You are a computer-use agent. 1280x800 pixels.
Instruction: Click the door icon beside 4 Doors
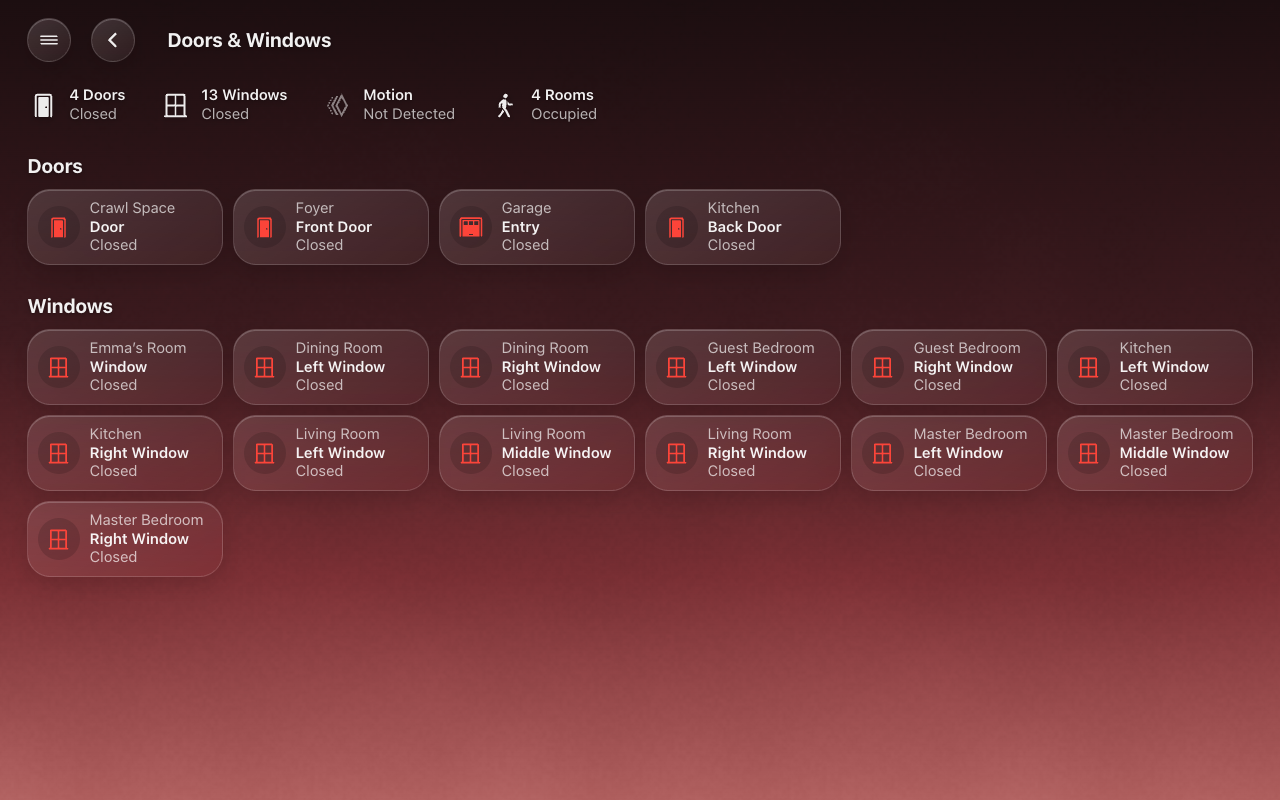pos(43,105)
